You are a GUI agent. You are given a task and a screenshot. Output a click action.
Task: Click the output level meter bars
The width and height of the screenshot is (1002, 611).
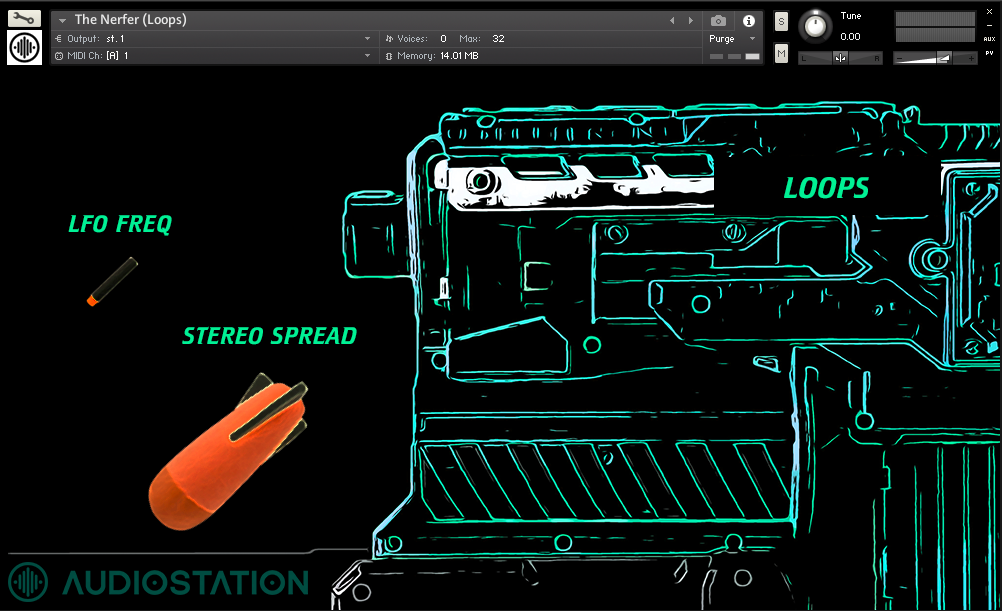coord(935,27)
